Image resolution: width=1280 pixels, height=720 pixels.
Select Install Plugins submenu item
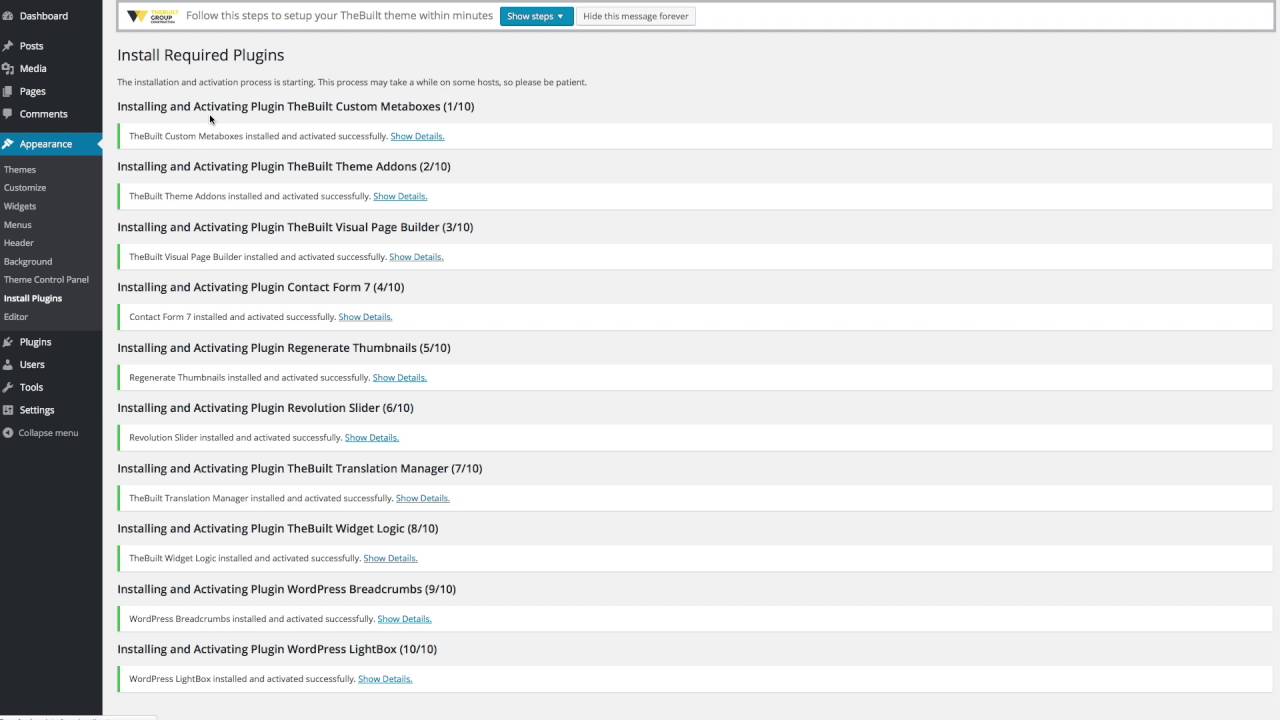point(33,298)
